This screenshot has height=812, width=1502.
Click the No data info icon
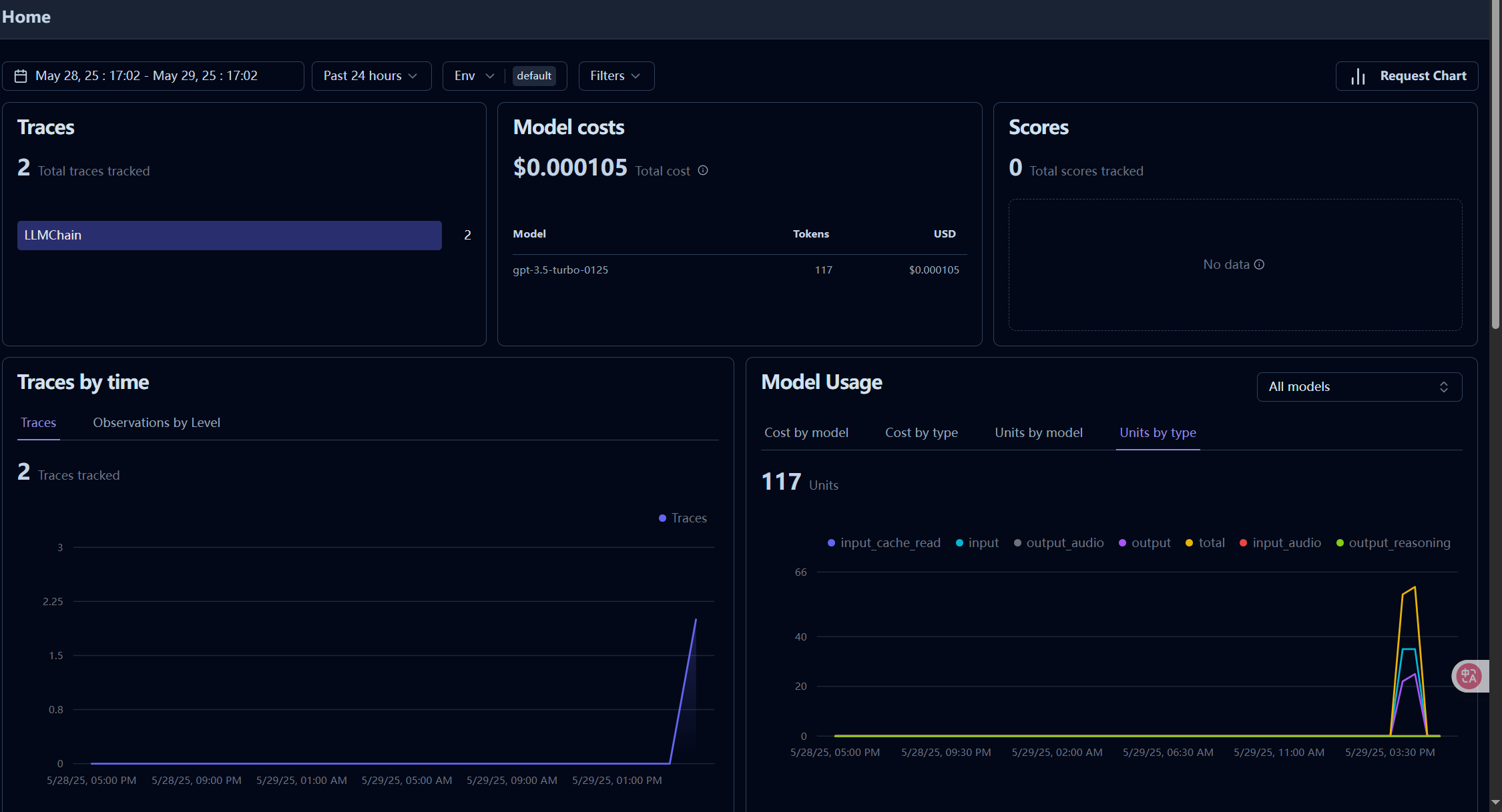[x=1259, y=265]
